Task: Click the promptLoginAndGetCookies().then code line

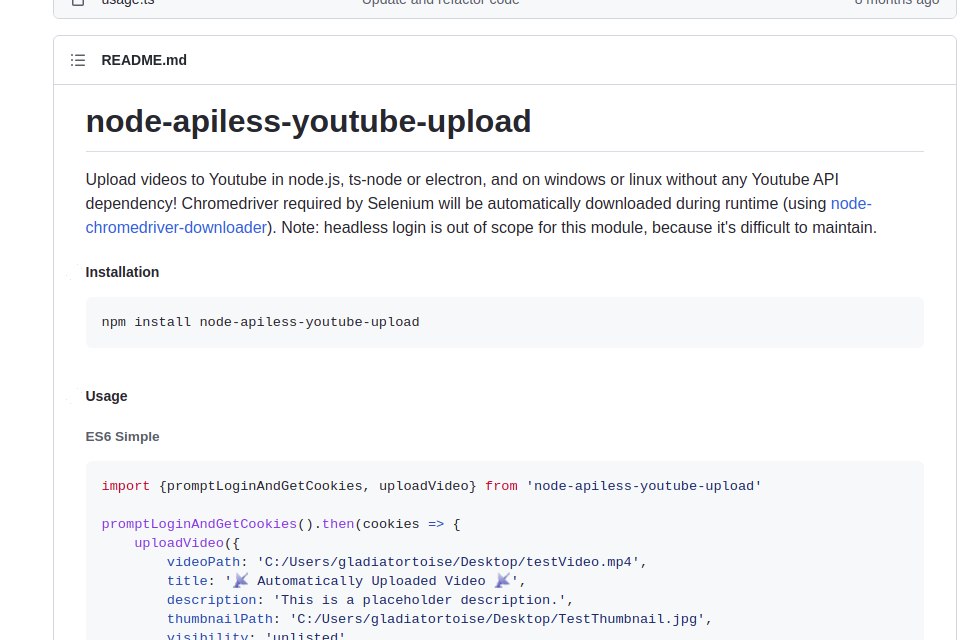Action: [x=281, y=524]
